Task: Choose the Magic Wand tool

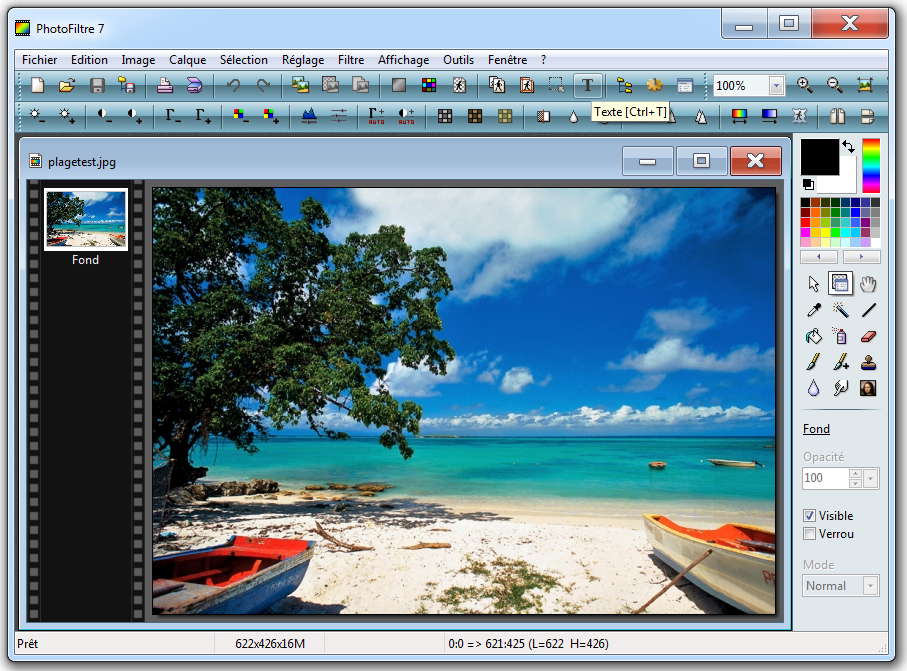Action: [x=840, y=310]
